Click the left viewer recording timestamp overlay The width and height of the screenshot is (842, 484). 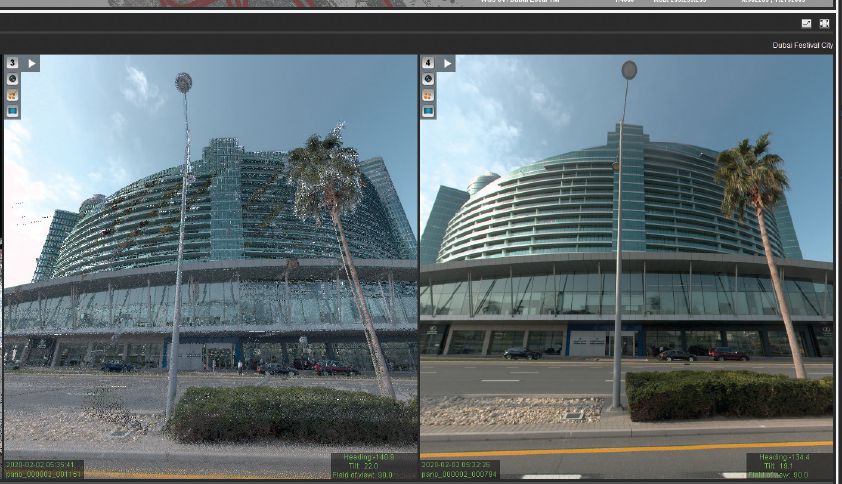coord(44,469)
